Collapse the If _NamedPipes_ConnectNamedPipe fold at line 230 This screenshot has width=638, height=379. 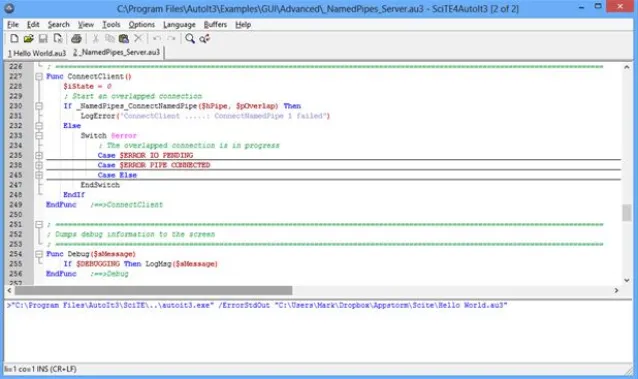click(39, 106)
